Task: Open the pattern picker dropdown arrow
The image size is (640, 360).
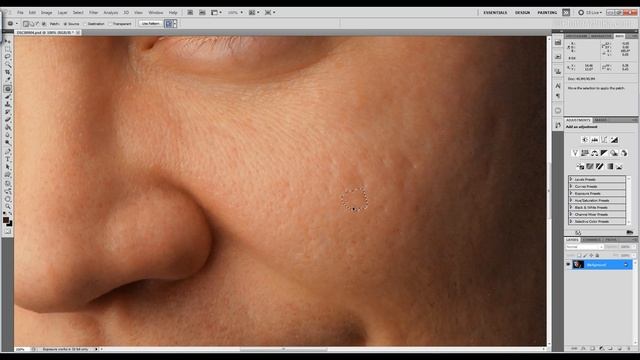Action: click(x=175, y=24)
